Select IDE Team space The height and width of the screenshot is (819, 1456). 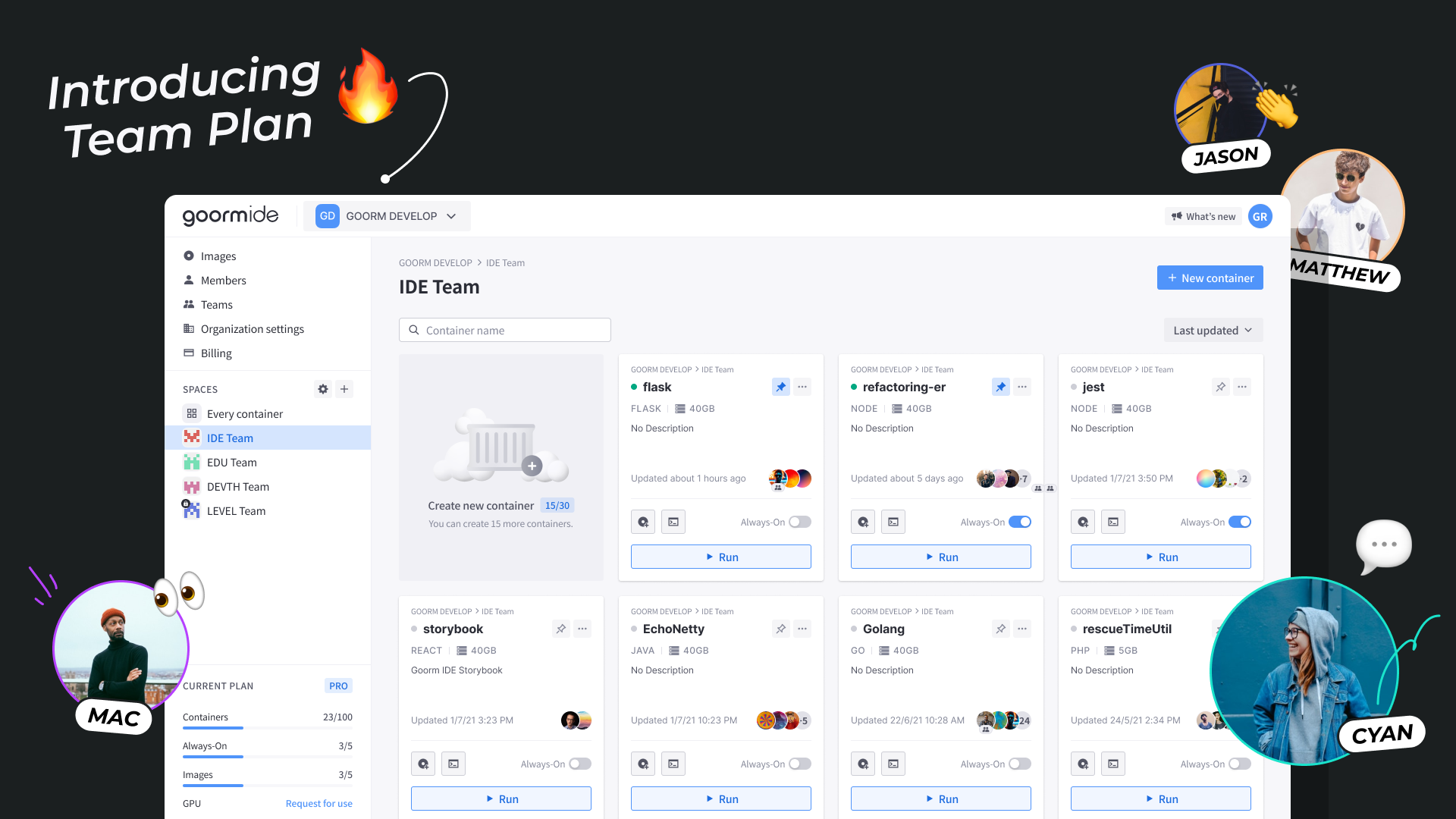tap(268, 438)
